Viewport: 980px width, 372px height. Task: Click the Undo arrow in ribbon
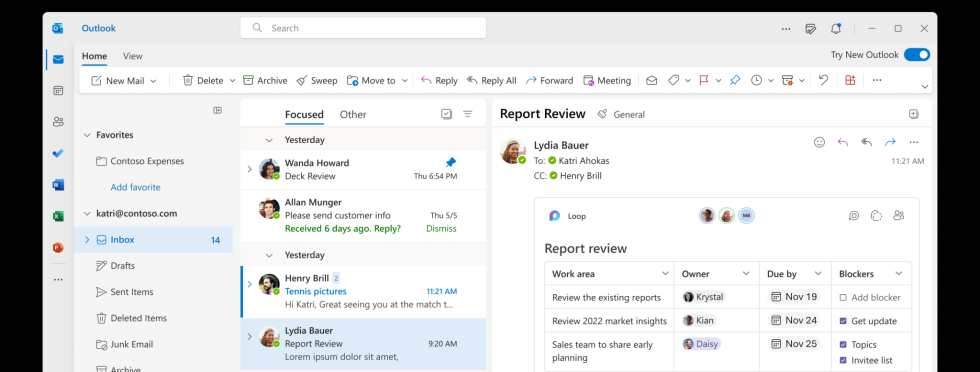point(824,81)
